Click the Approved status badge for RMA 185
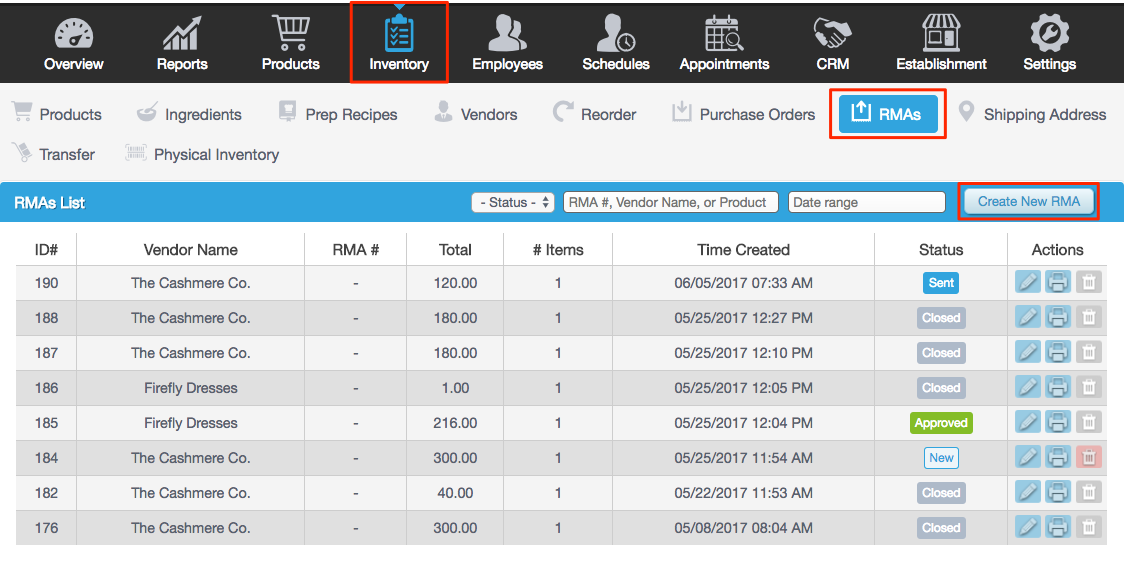 click(x=941, y=423)
